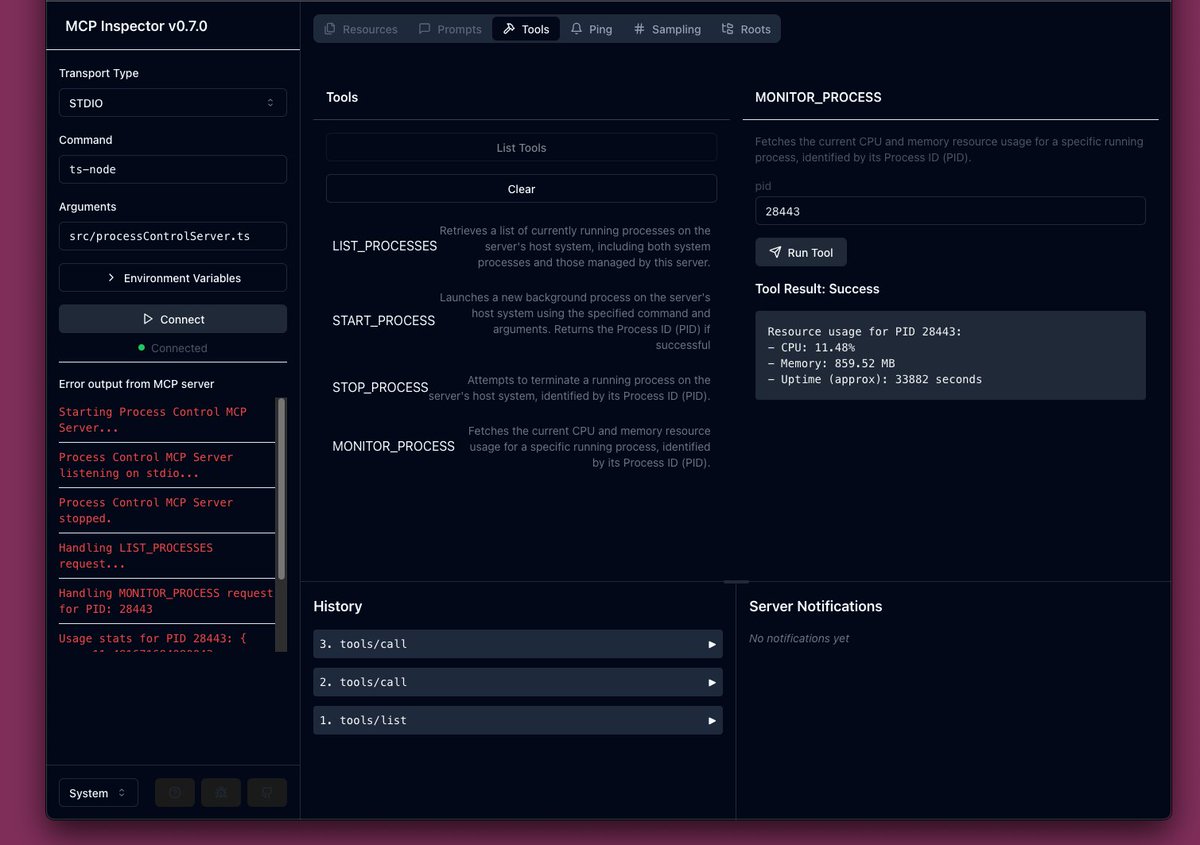The width and height of the screenshot is (1200, 845).
Task: Click the List Tools button
Action: pos(521,147)
